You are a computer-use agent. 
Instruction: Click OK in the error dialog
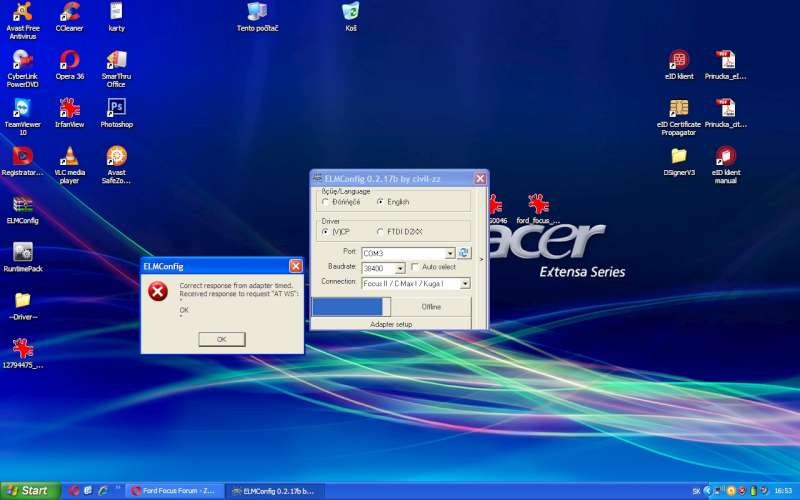coord(221,339)
